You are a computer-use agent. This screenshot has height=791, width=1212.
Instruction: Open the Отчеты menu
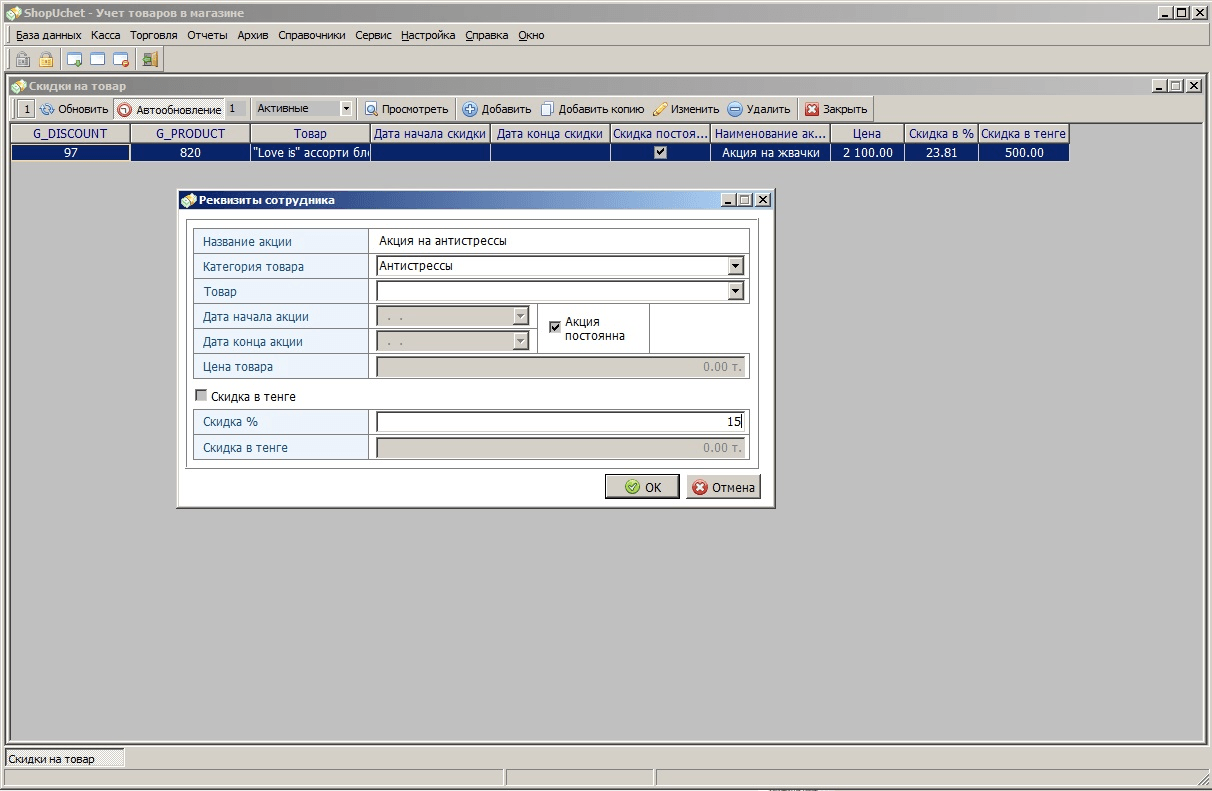[207, 35]
